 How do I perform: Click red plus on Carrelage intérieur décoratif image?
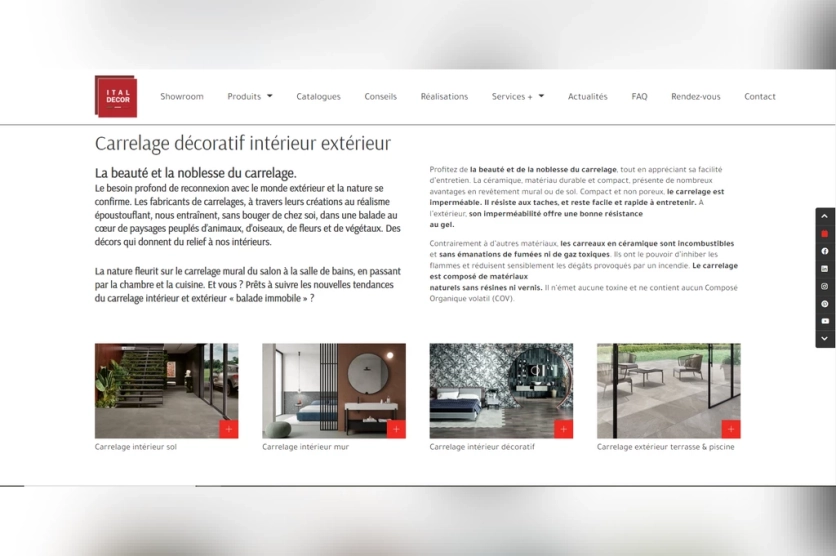(x=564, y=429)
